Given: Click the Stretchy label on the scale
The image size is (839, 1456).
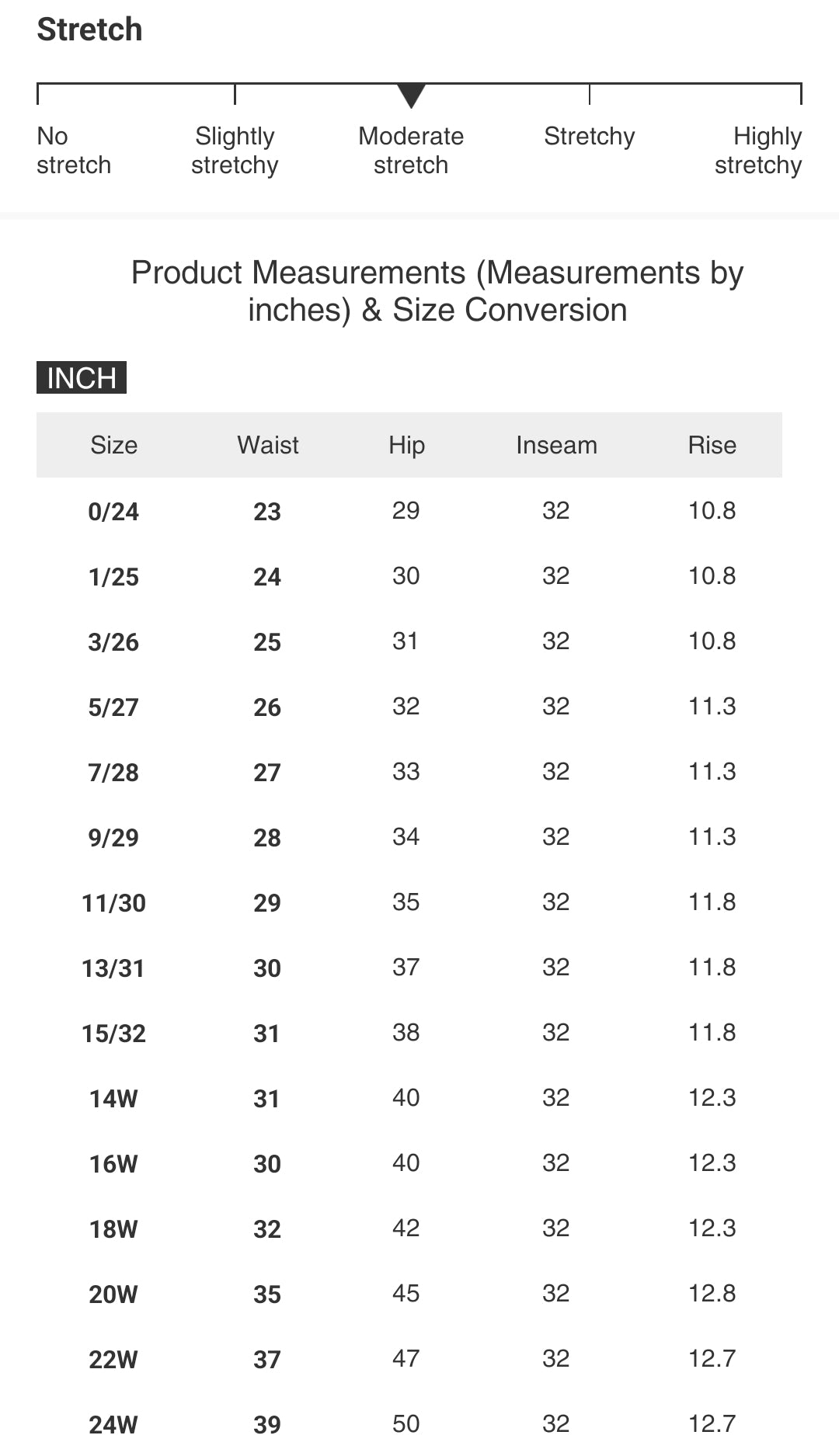Looking at the screenshot, I should pyautogui.click(x=589, y=137).
